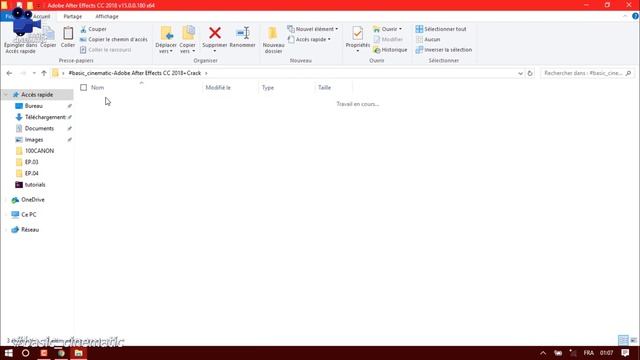
Task: Select the Accueil ribbon tab
Action: coord(42,16)
